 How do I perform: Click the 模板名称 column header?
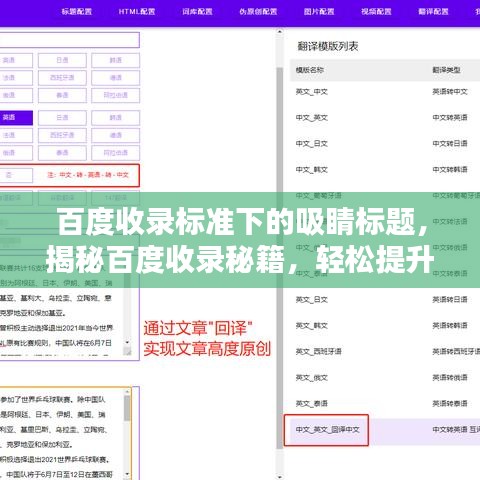(x=310, y=70)
